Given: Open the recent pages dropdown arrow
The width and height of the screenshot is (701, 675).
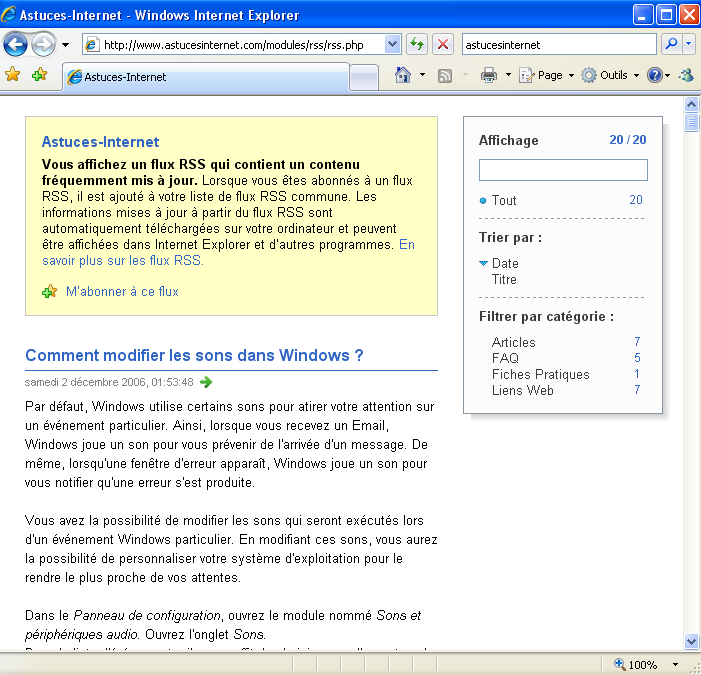Looking at the screenshot, I should (x=65, y=45).
